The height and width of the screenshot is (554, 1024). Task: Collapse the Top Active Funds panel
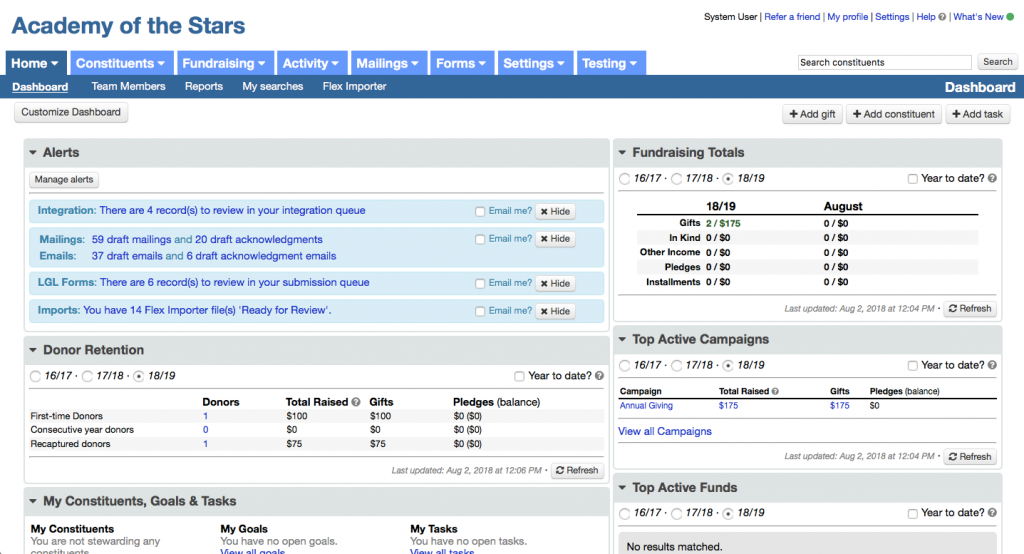pos(622,488)
